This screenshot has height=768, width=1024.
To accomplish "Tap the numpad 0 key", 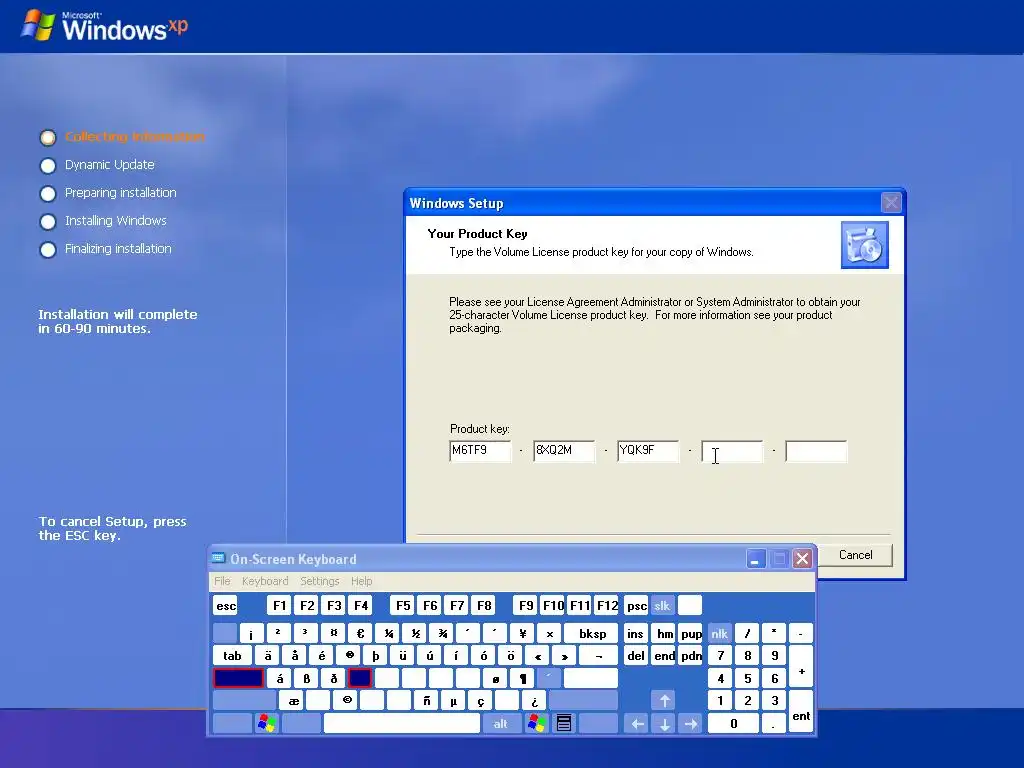I will [x=733, y=724].
